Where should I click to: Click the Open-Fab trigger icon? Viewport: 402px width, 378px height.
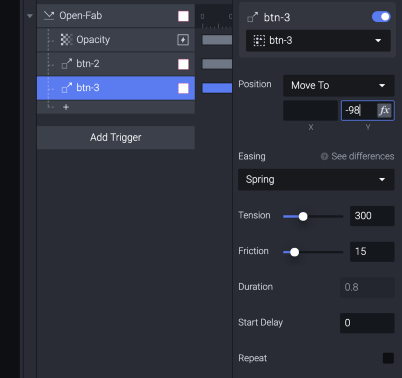[49, 15]
